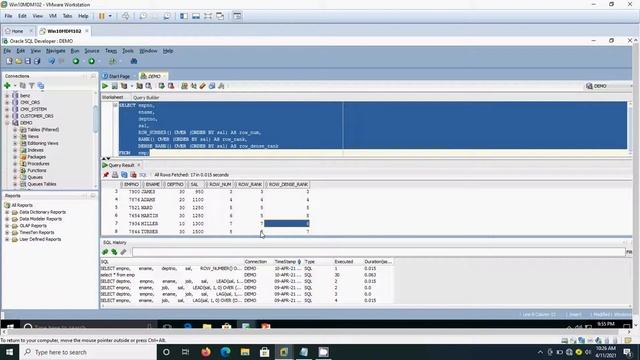Image resolution: width=640 pixels, height=360 pixels.
Task: Click the Rollback icon in the worksheet toolbar
Action: click(x=171, y=86)
